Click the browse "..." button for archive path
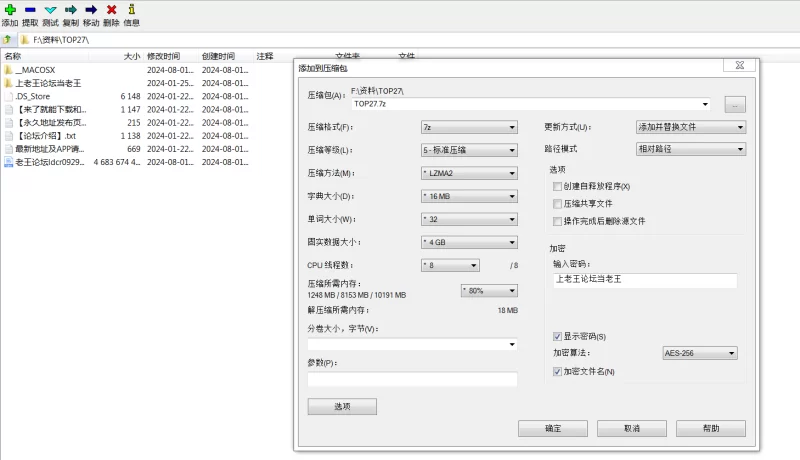This screenshot has width=800, height=460. coord(735,105)
